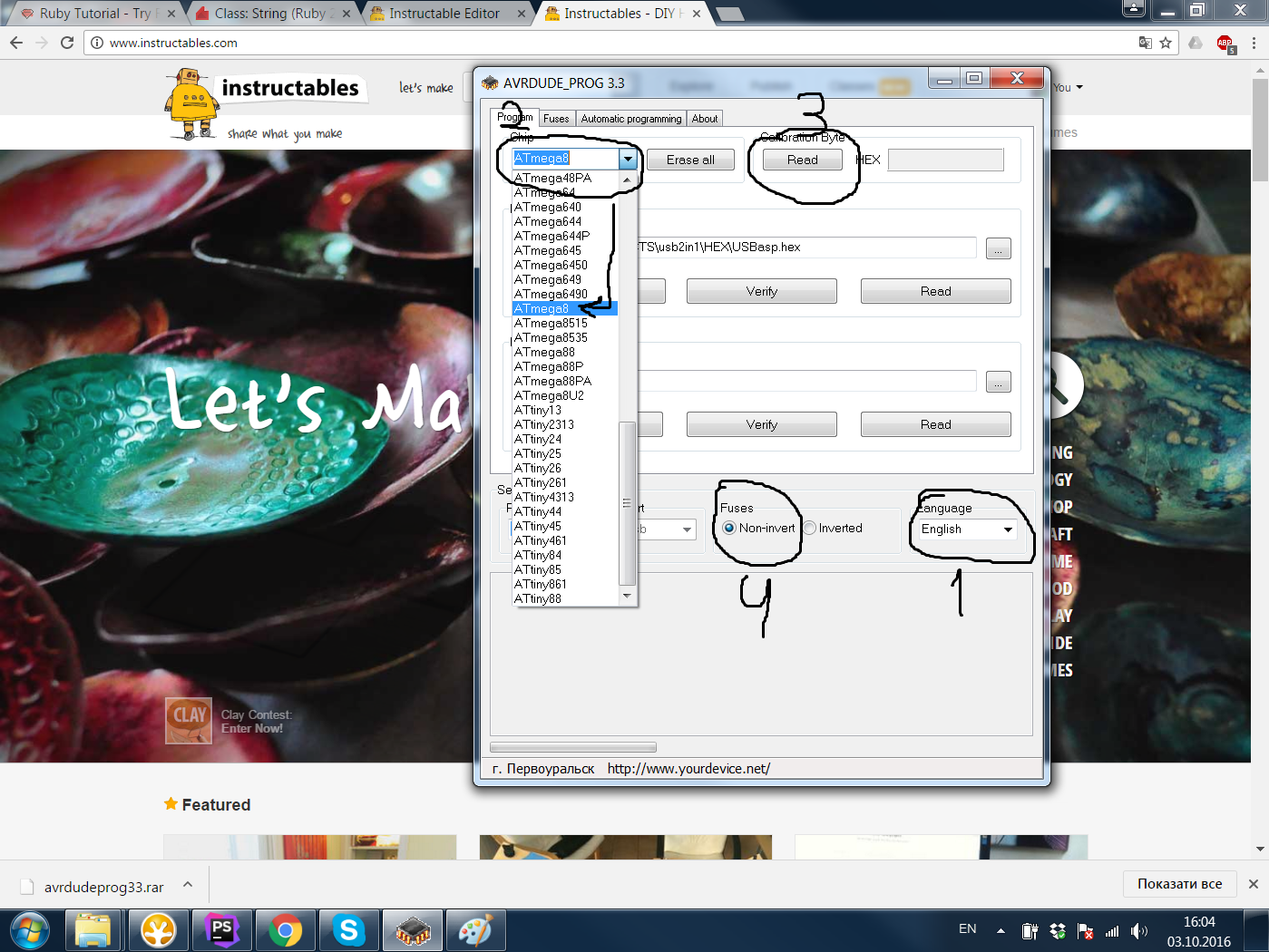Open the Adblock Plus ABP extension

pos(1225,44)
